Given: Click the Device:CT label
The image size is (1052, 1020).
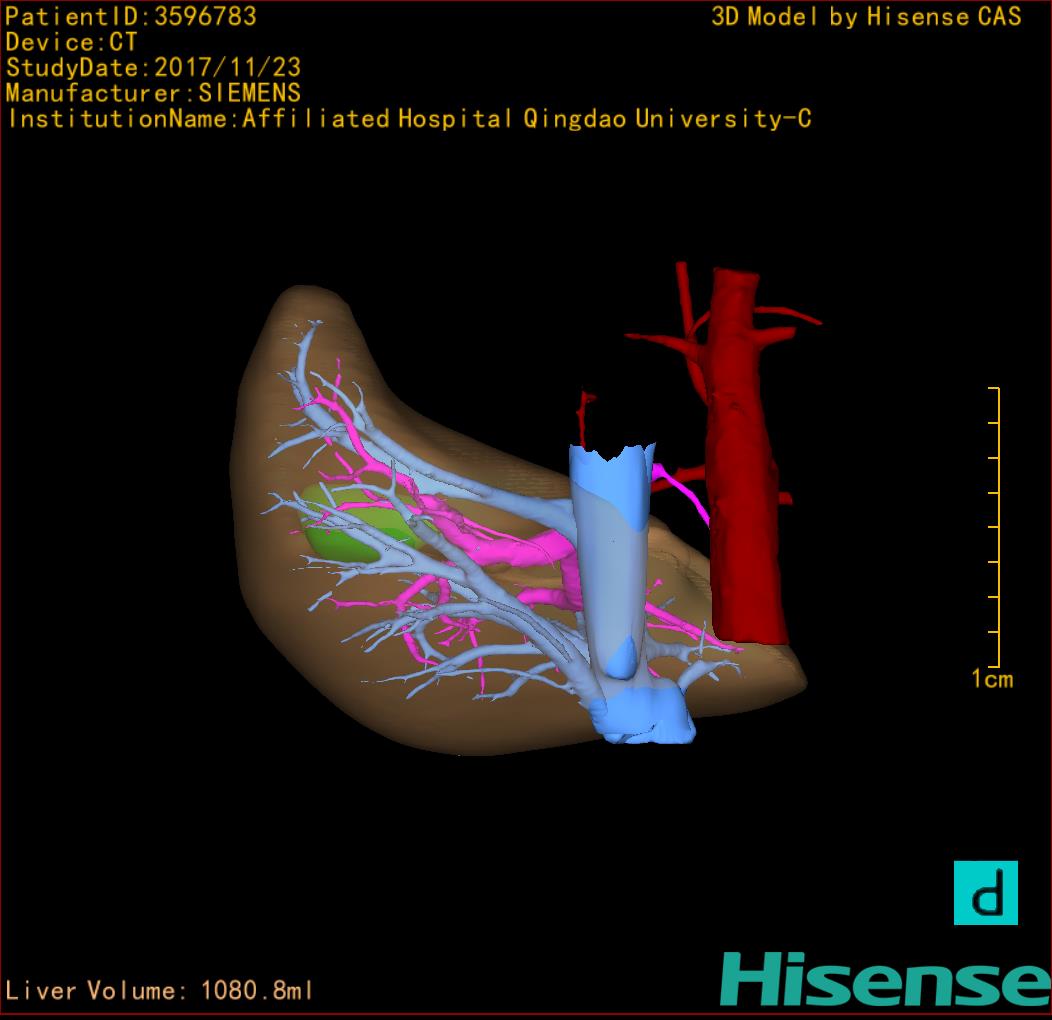Looking at the screenshot, I should click(x=71, y=42).
